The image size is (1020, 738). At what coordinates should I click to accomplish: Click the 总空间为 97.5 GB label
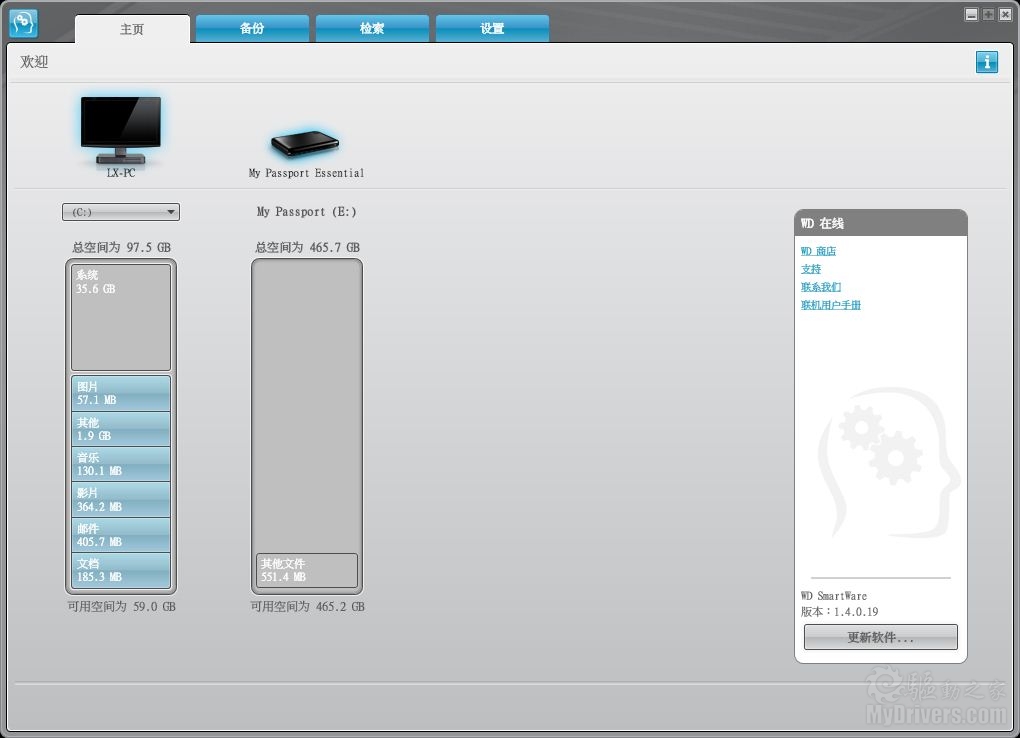[x=121, y=247]
